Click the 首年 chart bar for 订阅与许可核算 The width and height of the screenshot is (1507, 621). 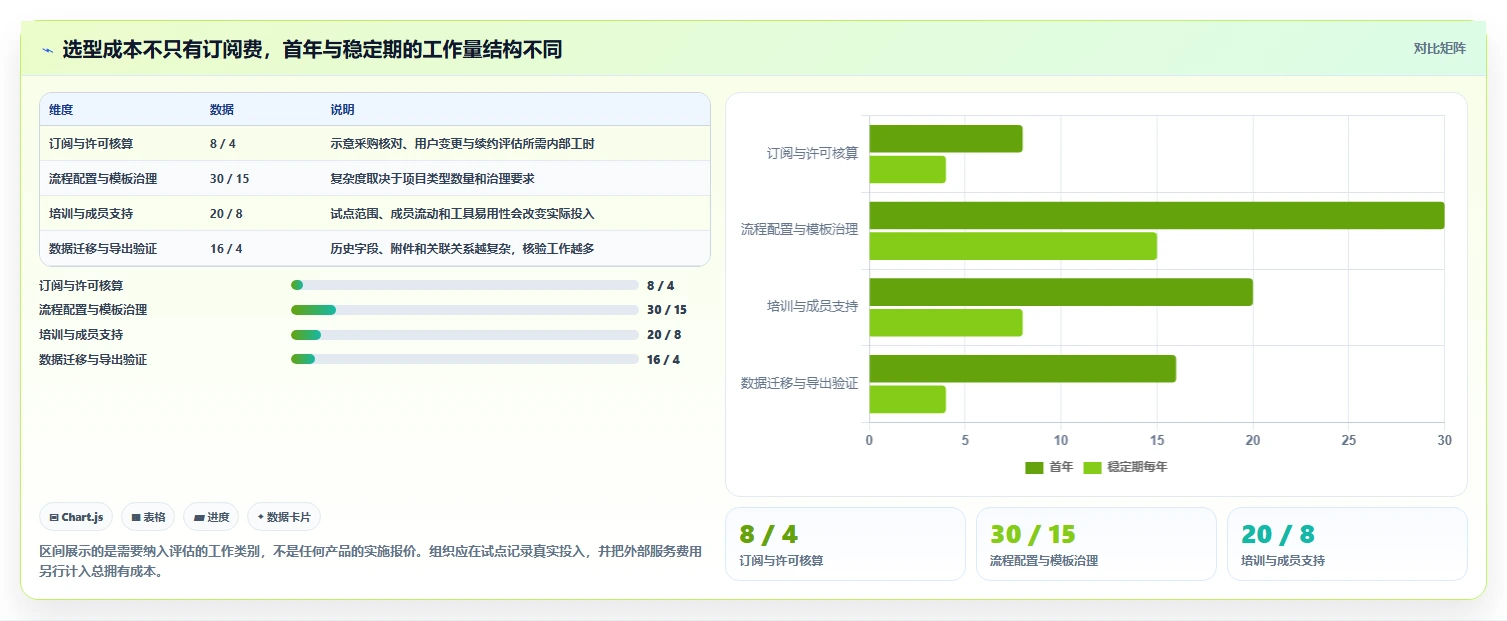pos(945,139)
